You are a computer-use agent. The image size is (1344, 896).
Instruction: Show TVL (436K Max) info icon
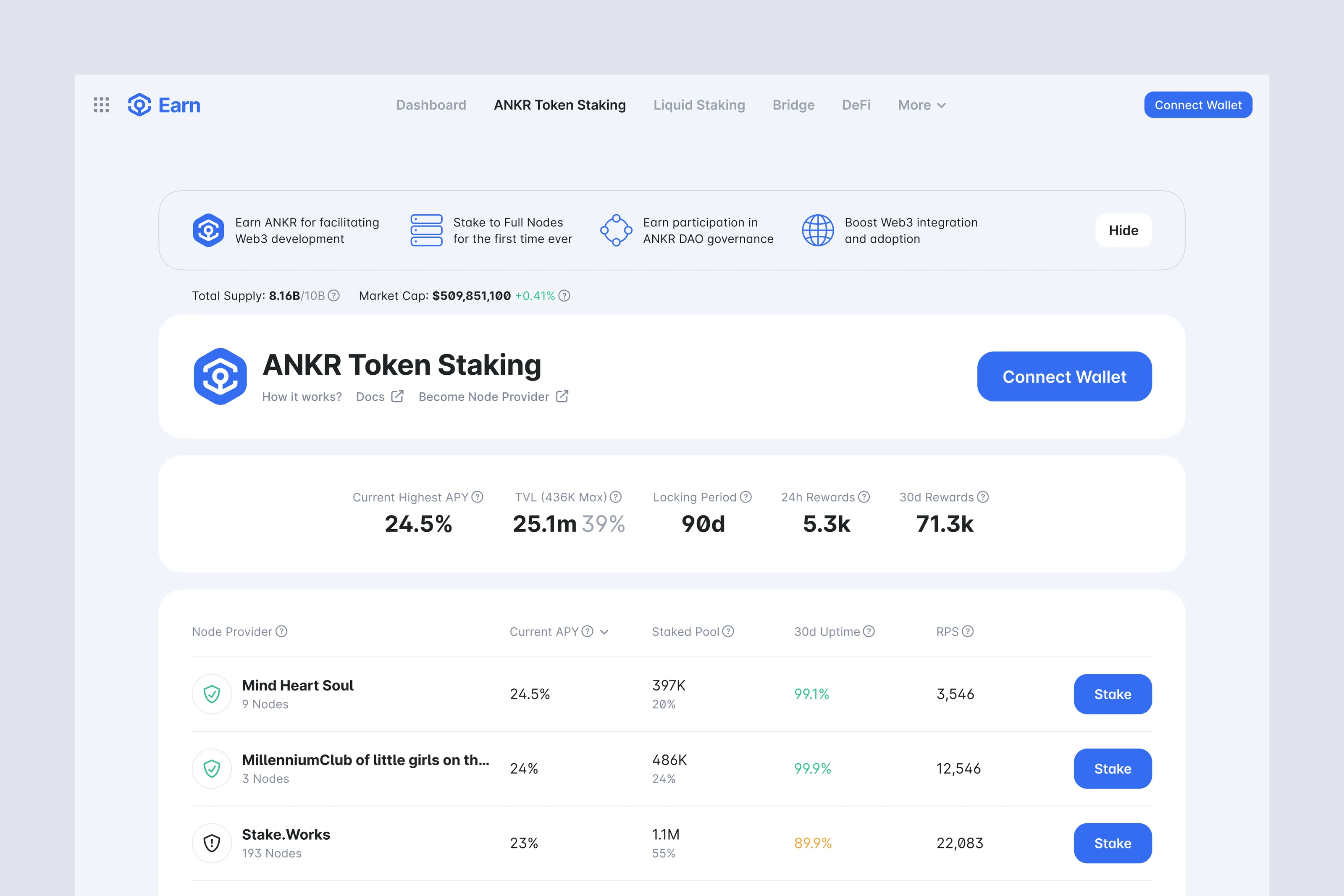tap(616, 497)
